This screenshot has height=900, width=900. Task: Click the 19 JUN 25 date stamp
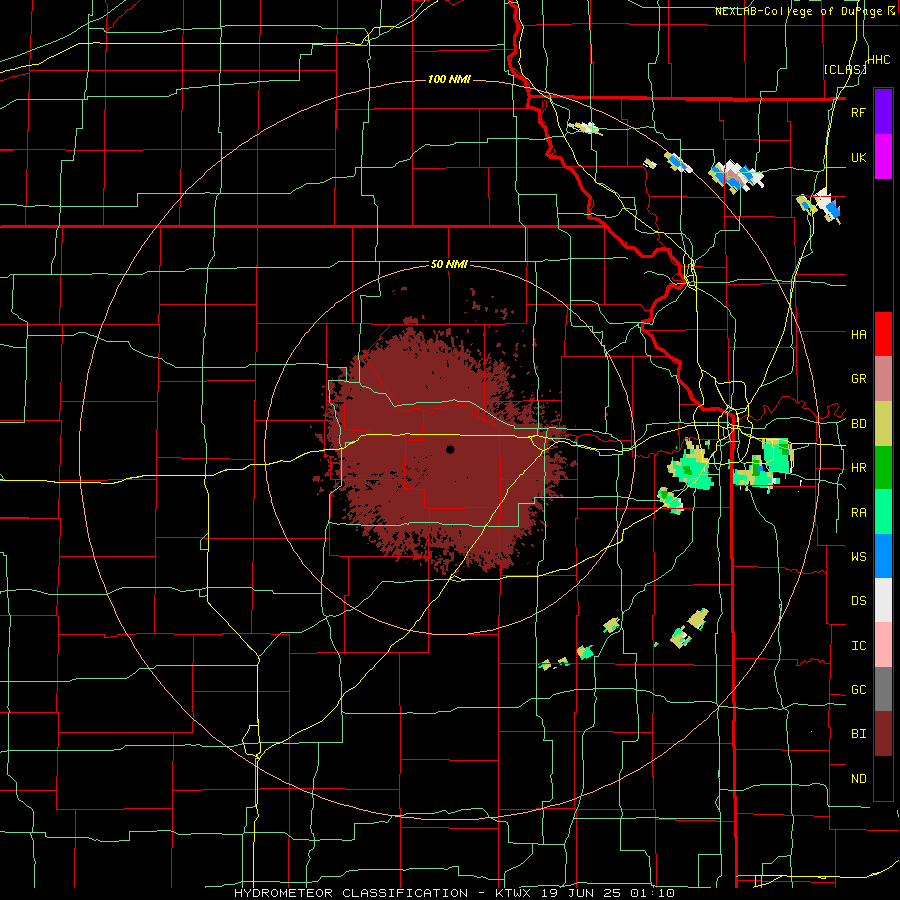click(x=581, y=893)
